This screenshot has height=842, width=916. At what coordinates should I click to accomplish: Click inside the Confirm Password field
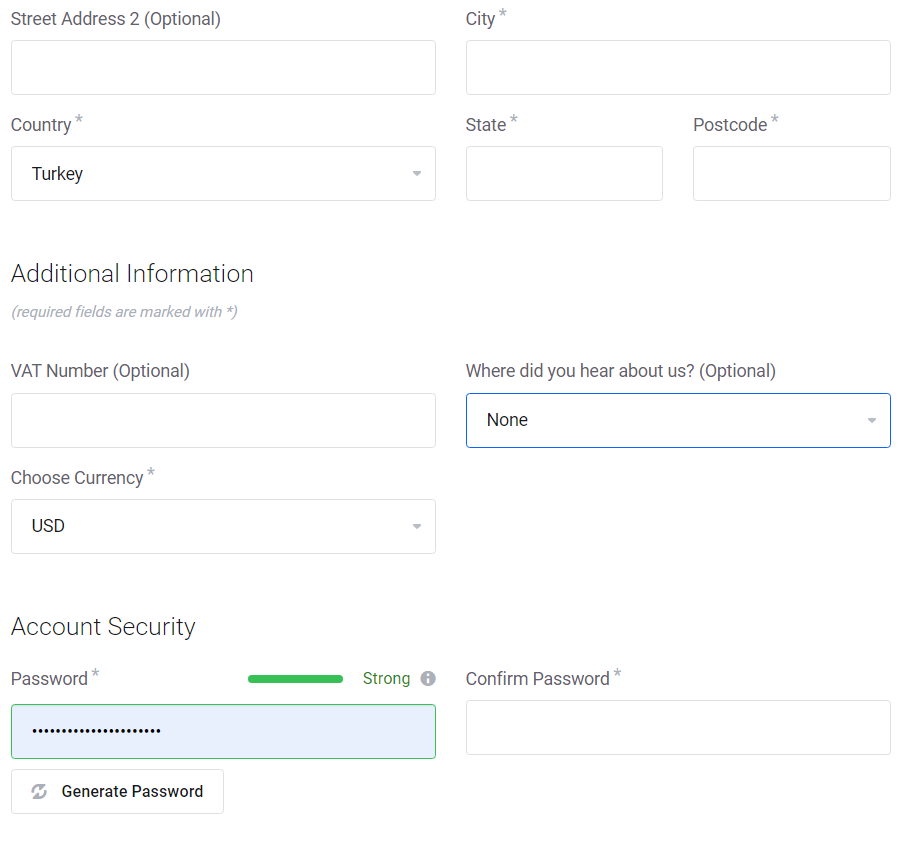point(678,727)
